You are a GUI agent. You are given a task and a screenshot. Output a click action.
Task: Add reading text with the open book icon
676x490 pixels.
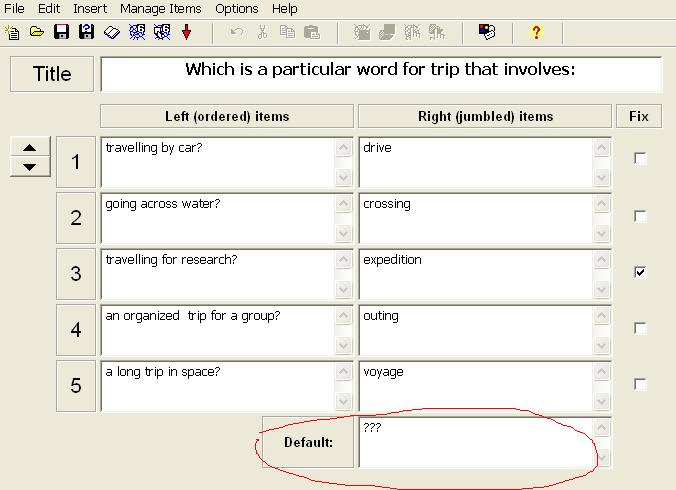(112, 32)
